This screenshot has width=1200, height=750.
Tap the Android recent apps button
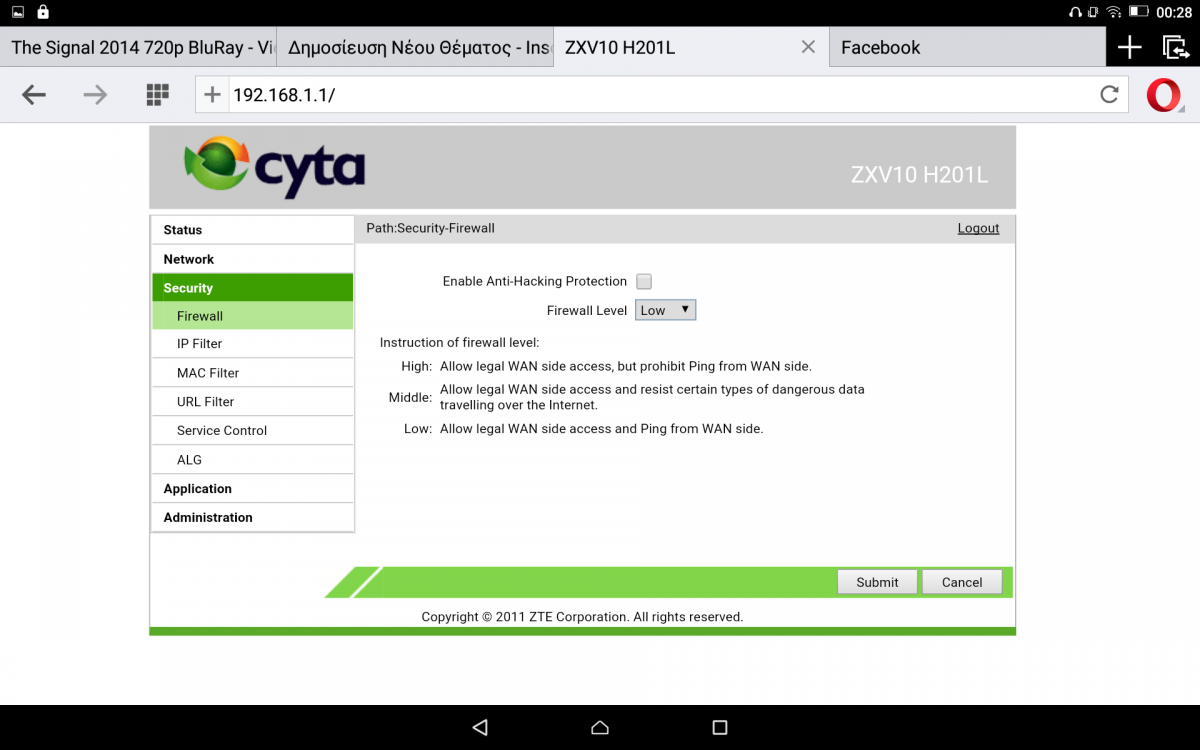point(720,727)
